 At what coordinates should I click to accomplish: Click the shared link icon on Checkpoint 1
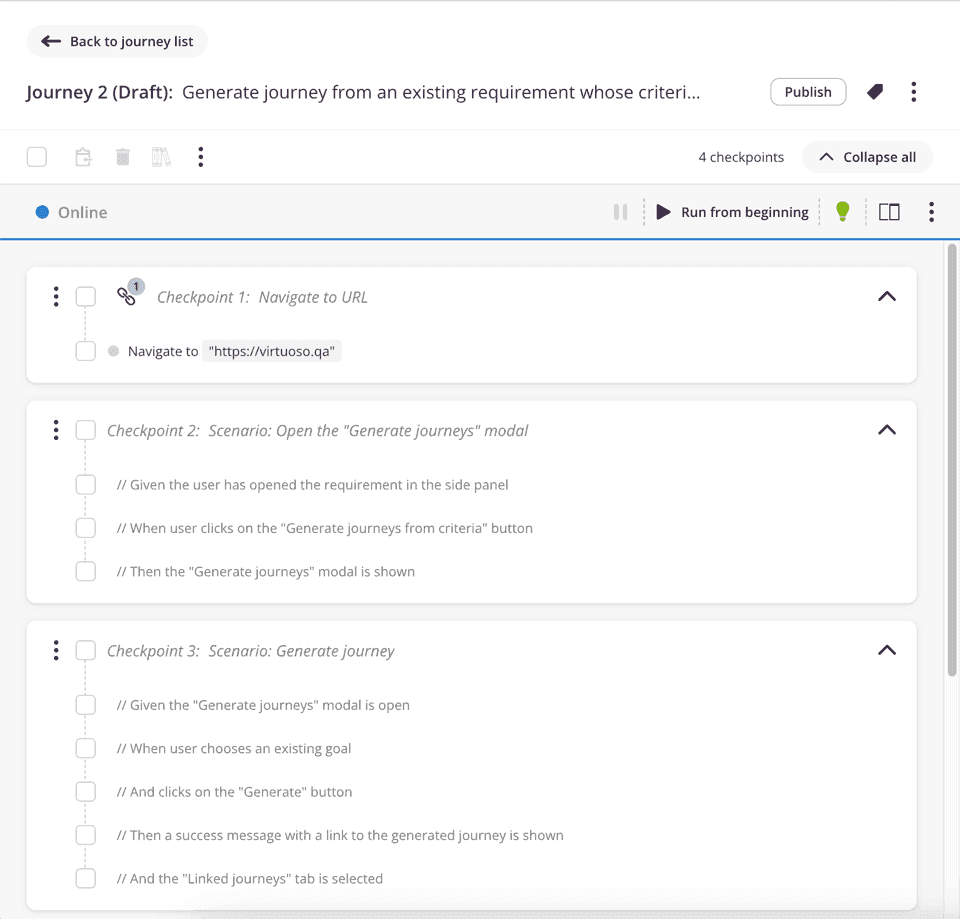point(127,296)
